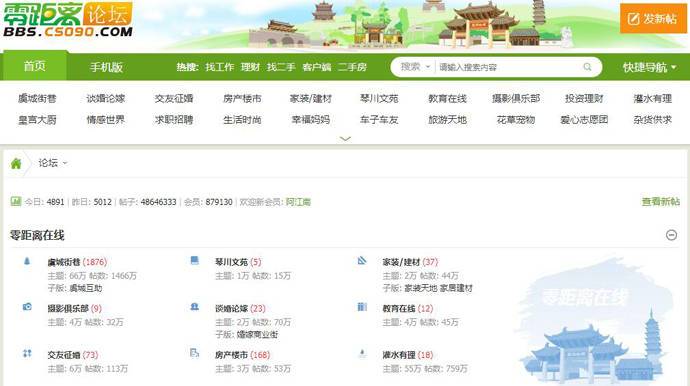Collapse the 零距离在线 section with minus button
Screen dimensions: 690x386
[x=671, y=235]
